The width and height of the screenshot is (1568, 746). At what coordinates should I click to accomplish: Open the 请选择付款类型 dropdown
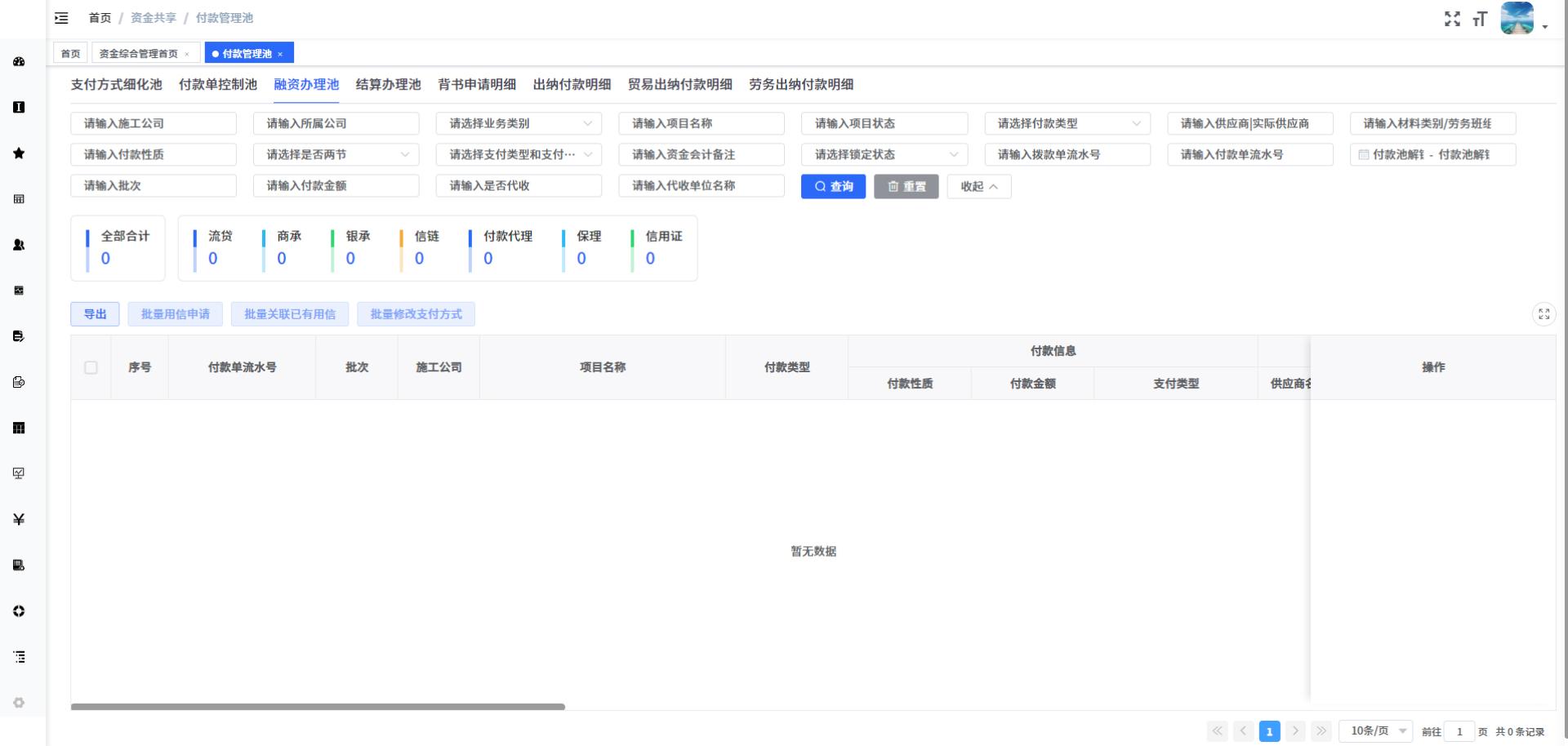pos(1067,124)
